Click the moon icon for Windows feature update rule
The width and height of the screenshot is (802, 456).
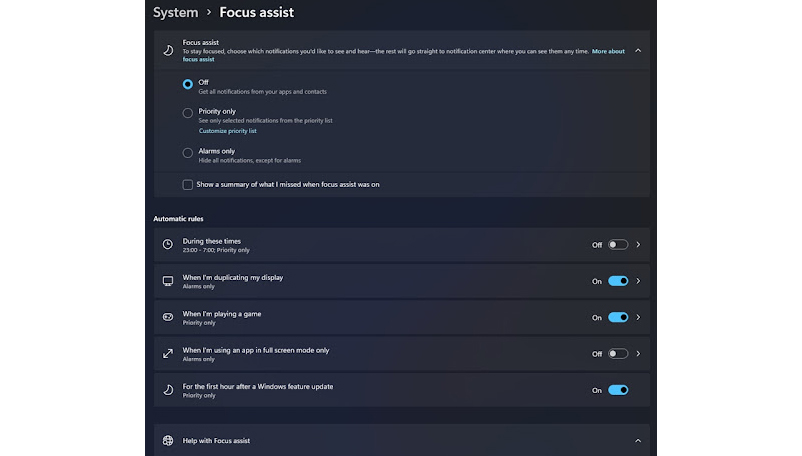[x=168, y=390]
